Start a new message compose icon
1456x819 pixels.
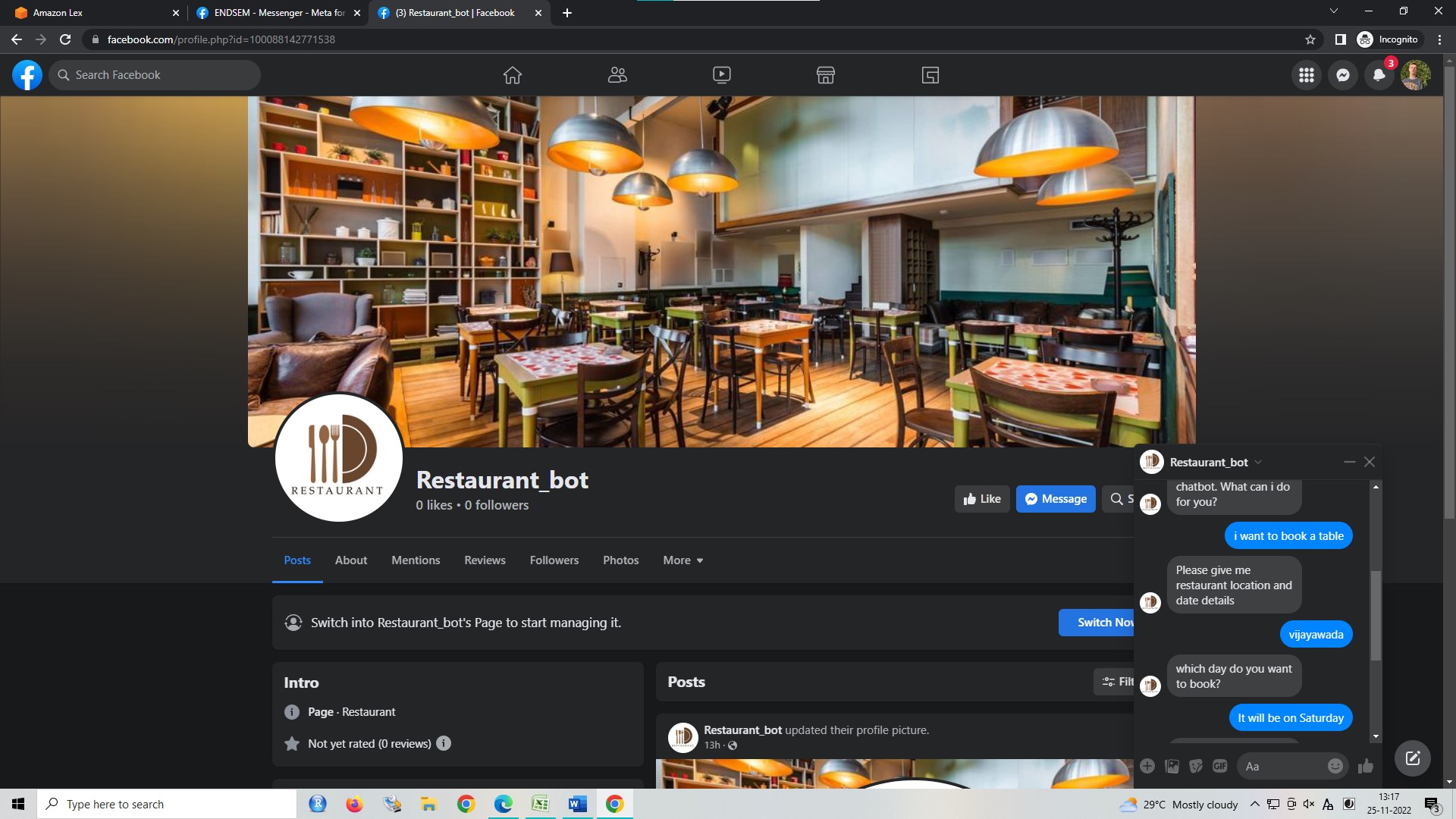(1412, 758)
